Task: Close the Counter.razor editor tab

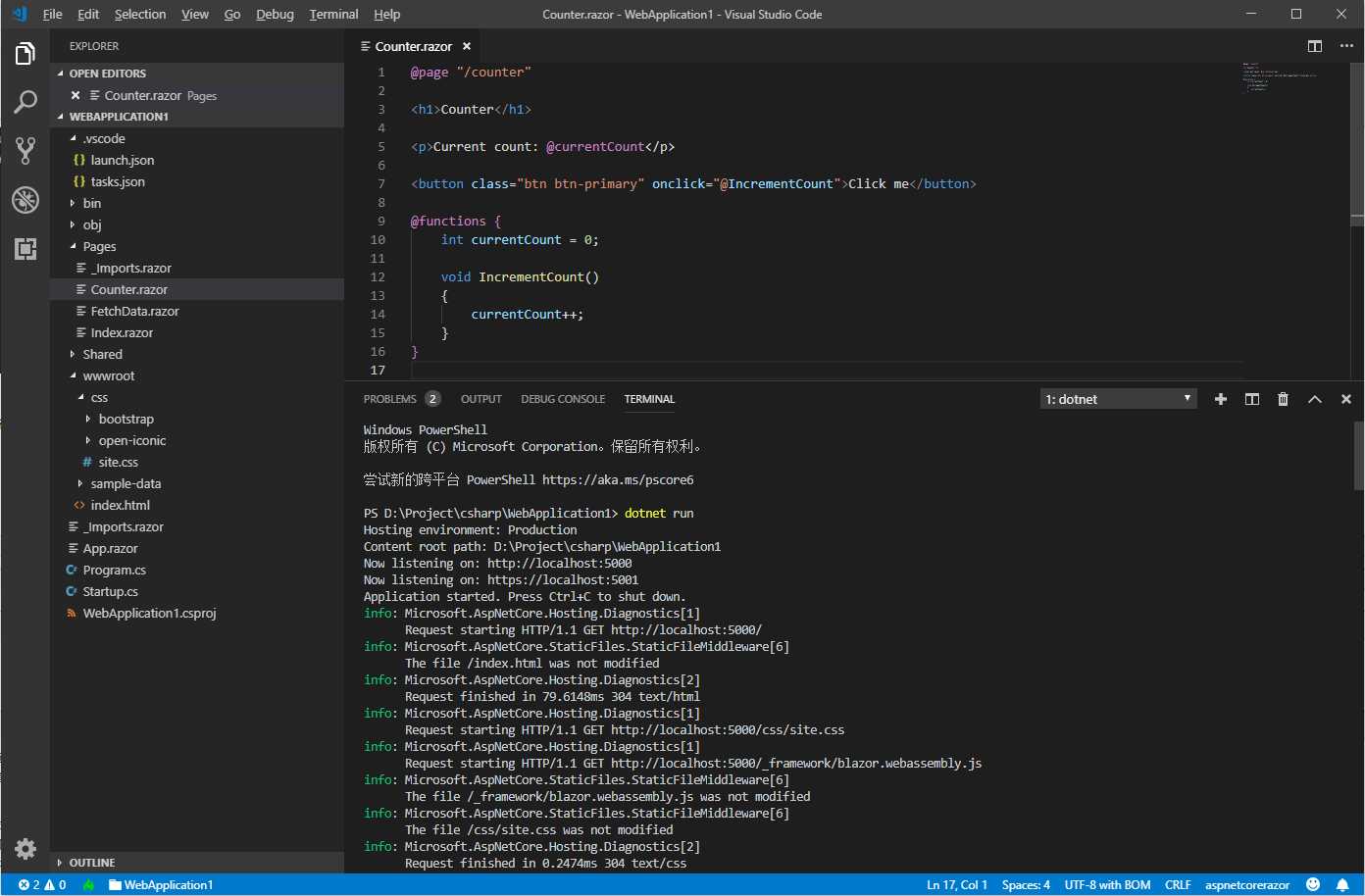Action: [x=467, y=46]
